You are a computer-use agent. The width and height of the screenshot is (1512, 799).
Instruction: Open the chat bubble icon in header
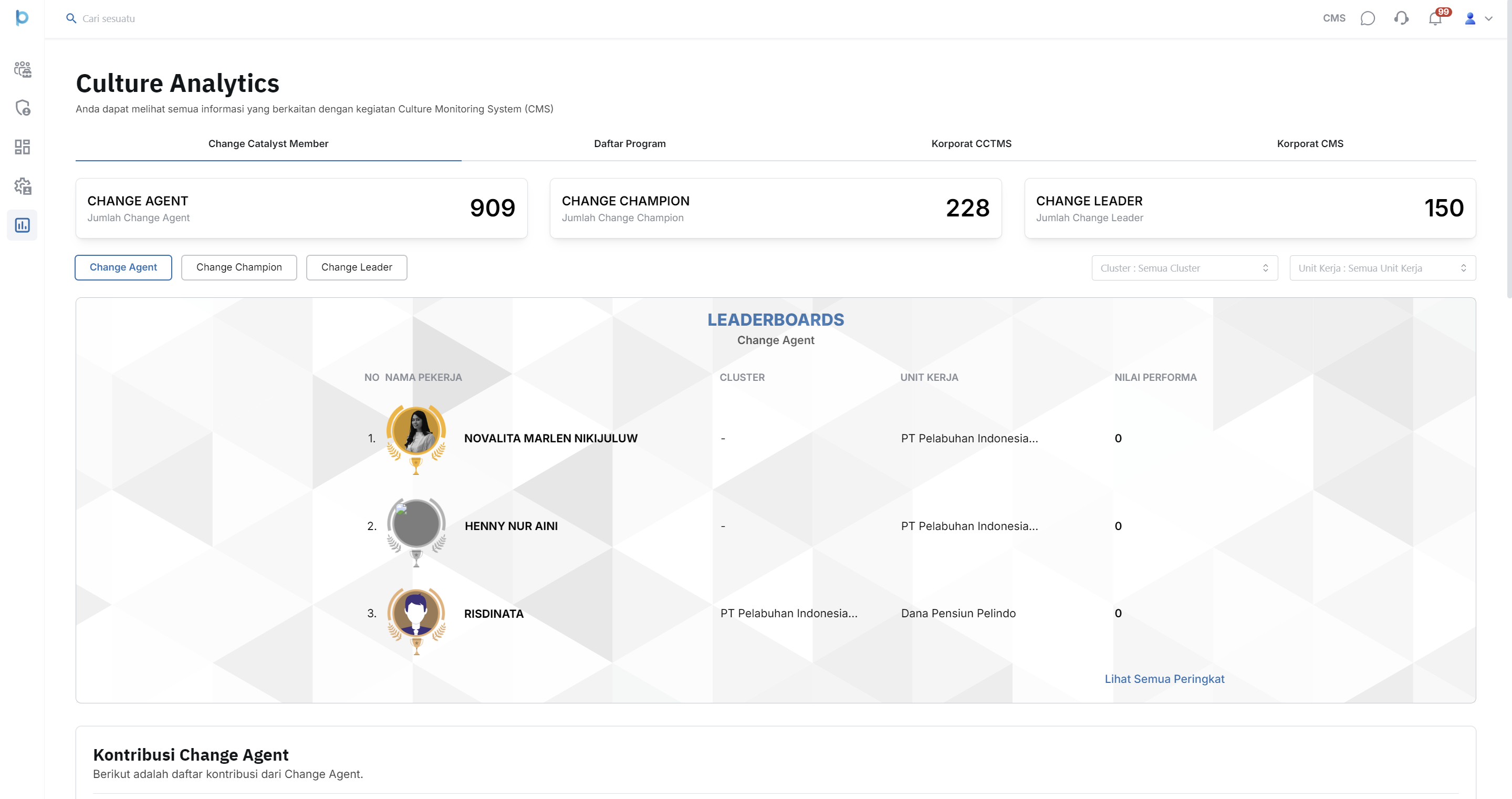click(x=1367, y=18)
